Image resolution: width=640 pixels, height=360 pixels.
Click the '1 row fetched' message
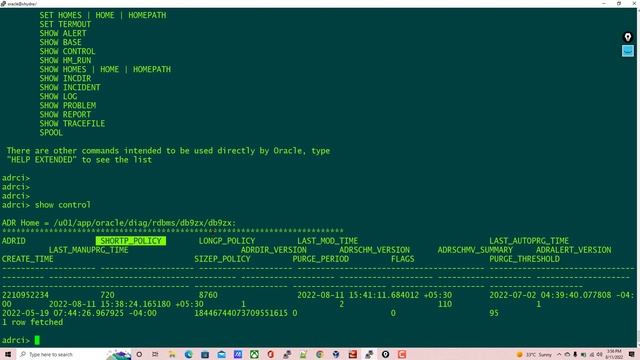pyautogui.click(x=32, y=322)
